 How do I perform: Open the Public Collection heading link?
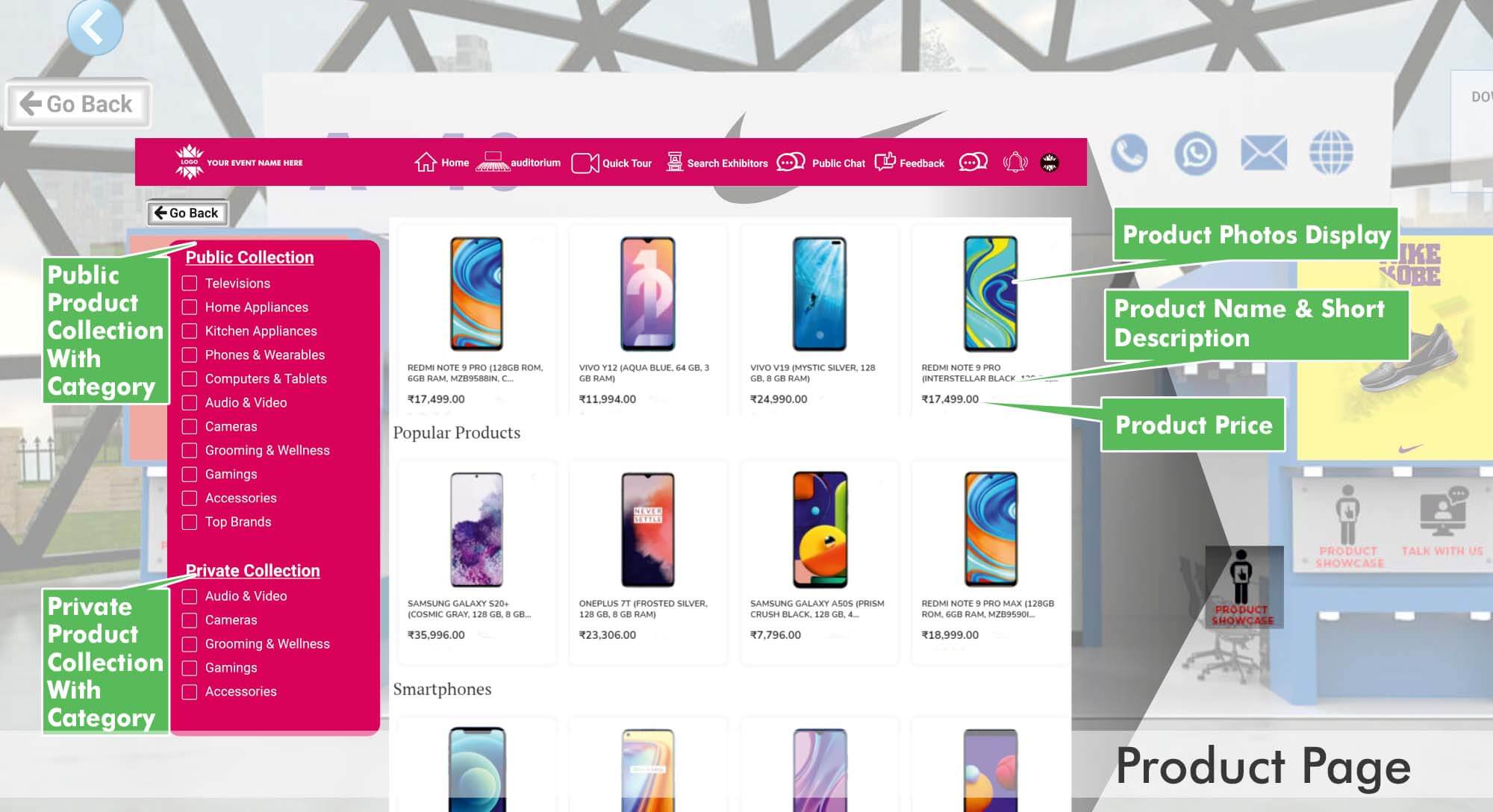point(249,257)
